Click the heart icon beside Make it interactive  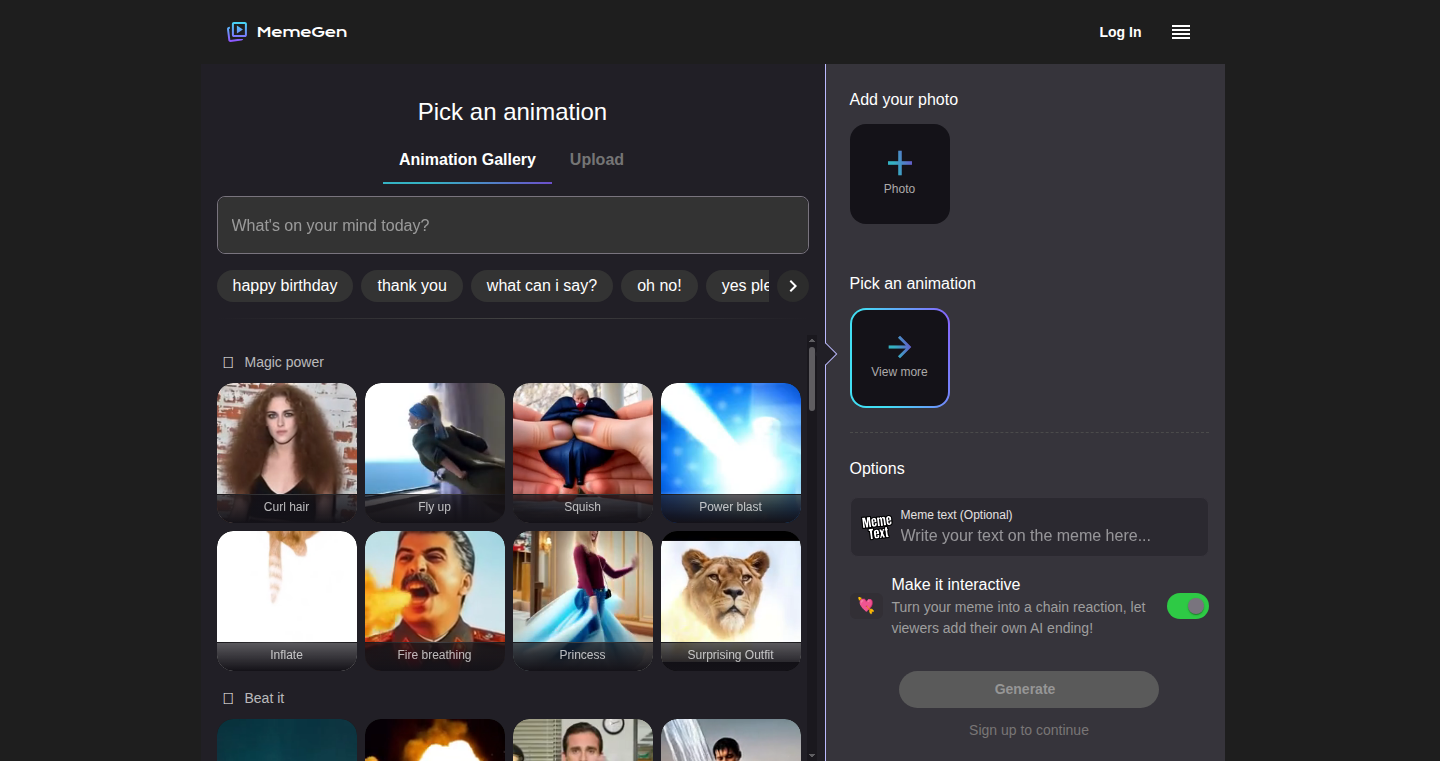[x=866, y=605]
